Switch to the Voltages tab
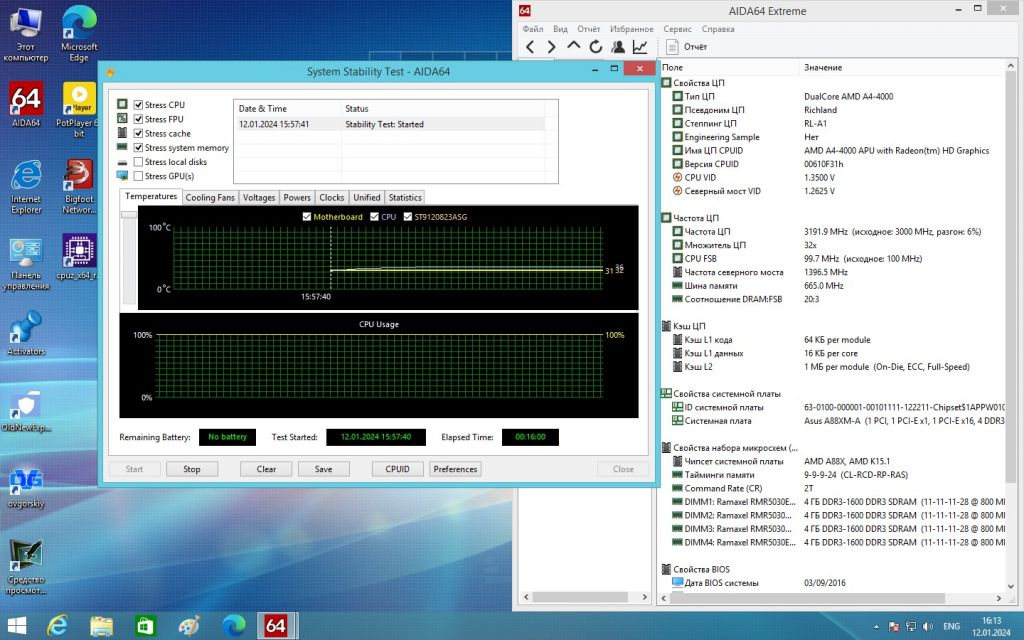Viewport: 1024px width, 640px height. 259,197
